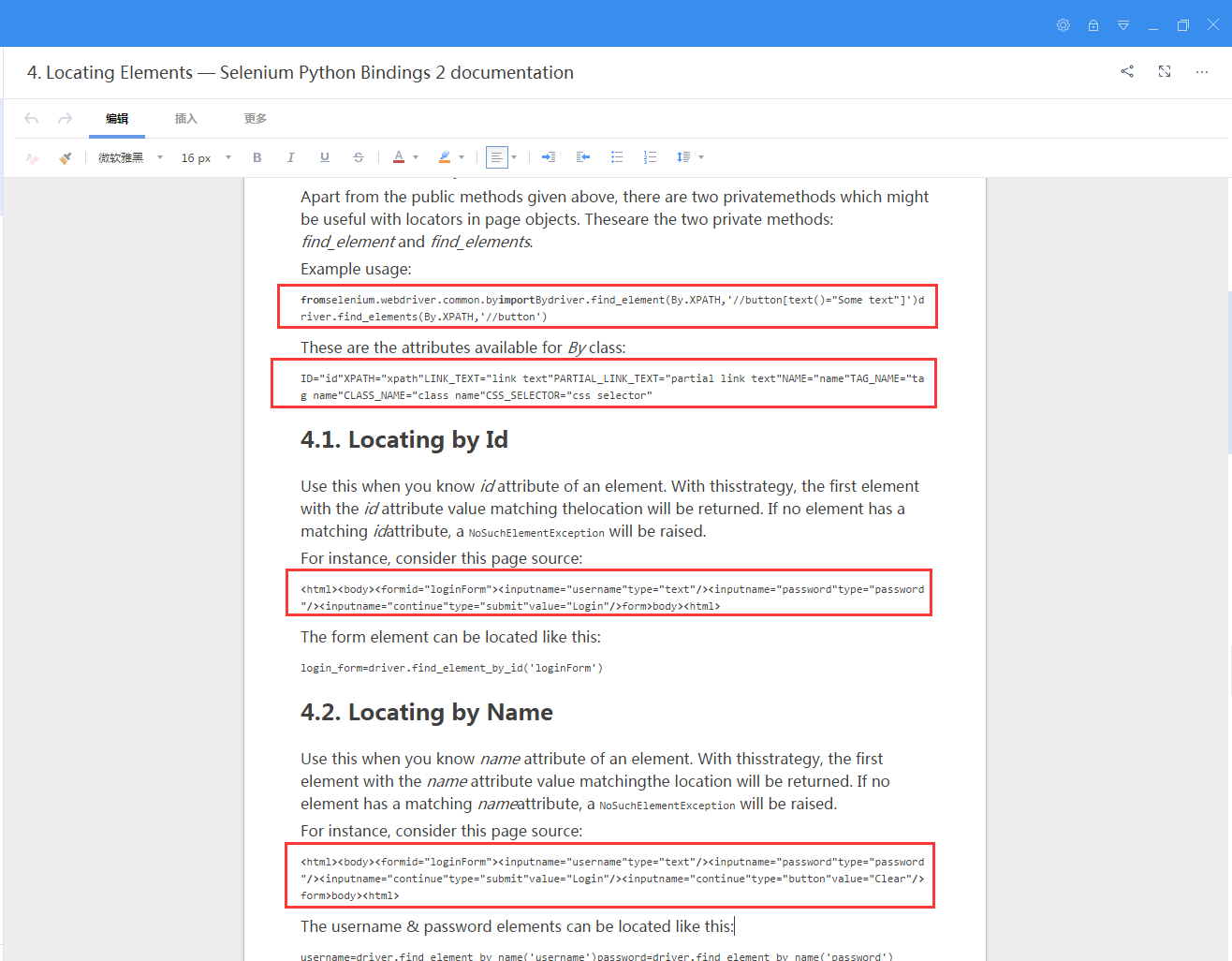Open the title bar triangle dropdown menu
1232x961 pixels.
(x=1123, y=25)
